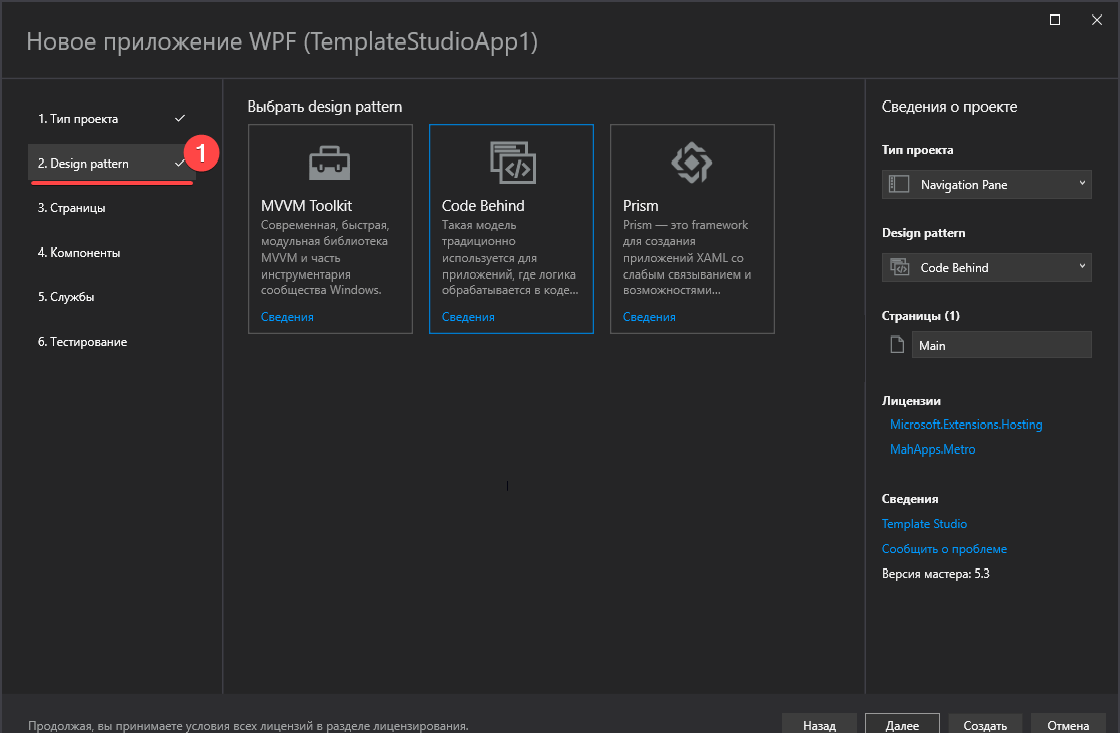The height and width of the screenshot is (733, 1120).
Task: Click the Navigation Pane icon in the project type box
Action: click(897, 184)
